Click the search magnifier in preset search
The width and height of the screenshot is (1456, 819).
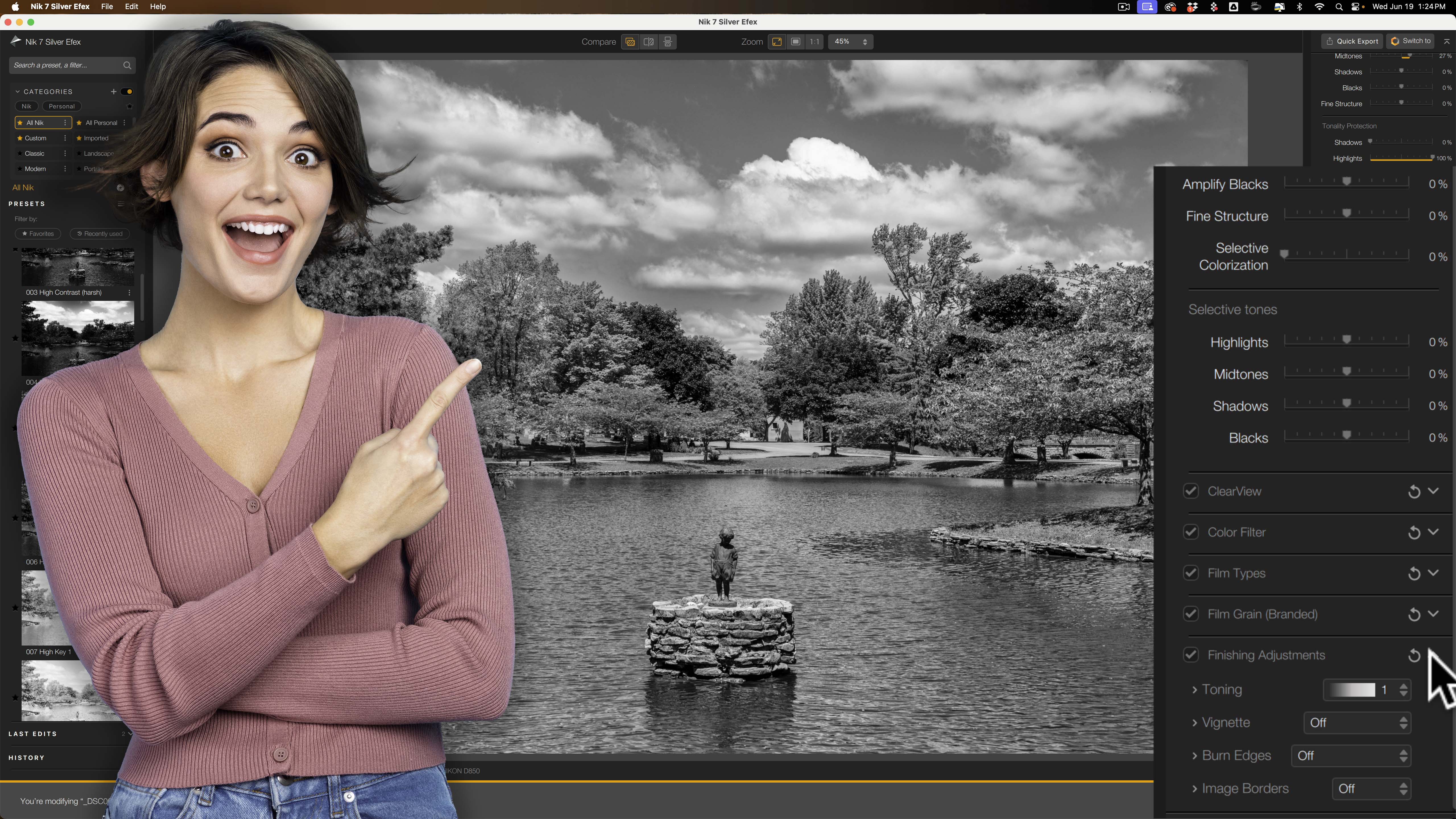pyautogui.click(x=127, y=66)
